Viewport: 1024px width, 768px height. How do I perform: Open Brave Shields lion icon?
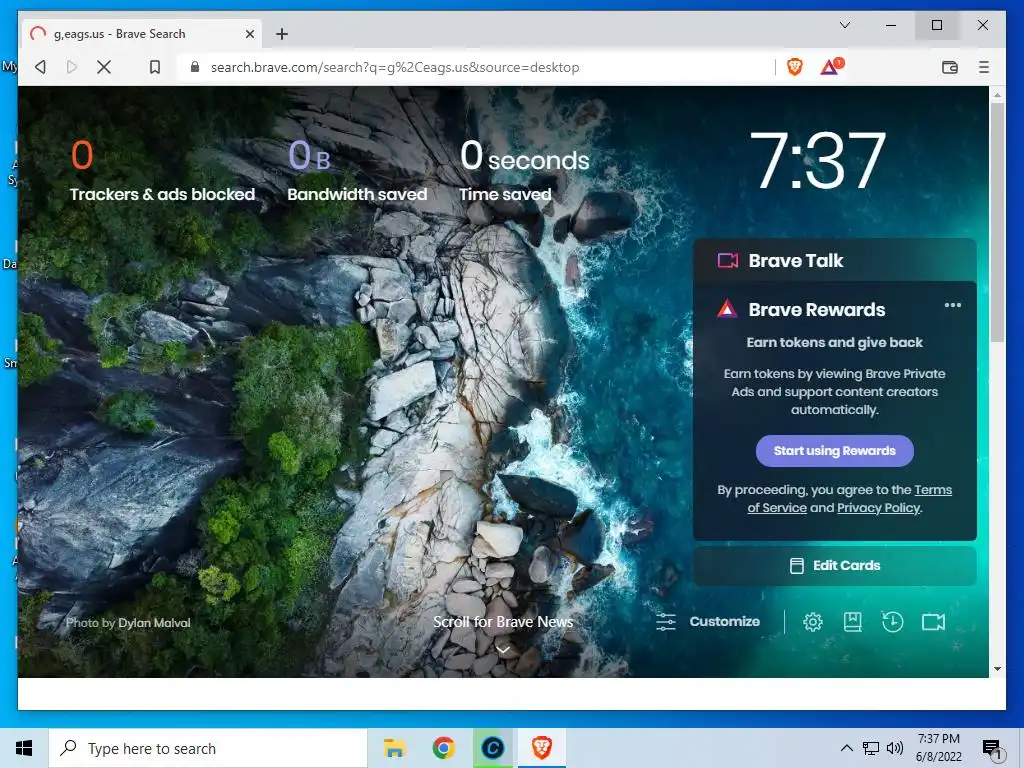pyautogui.click(x=795, y=67)
